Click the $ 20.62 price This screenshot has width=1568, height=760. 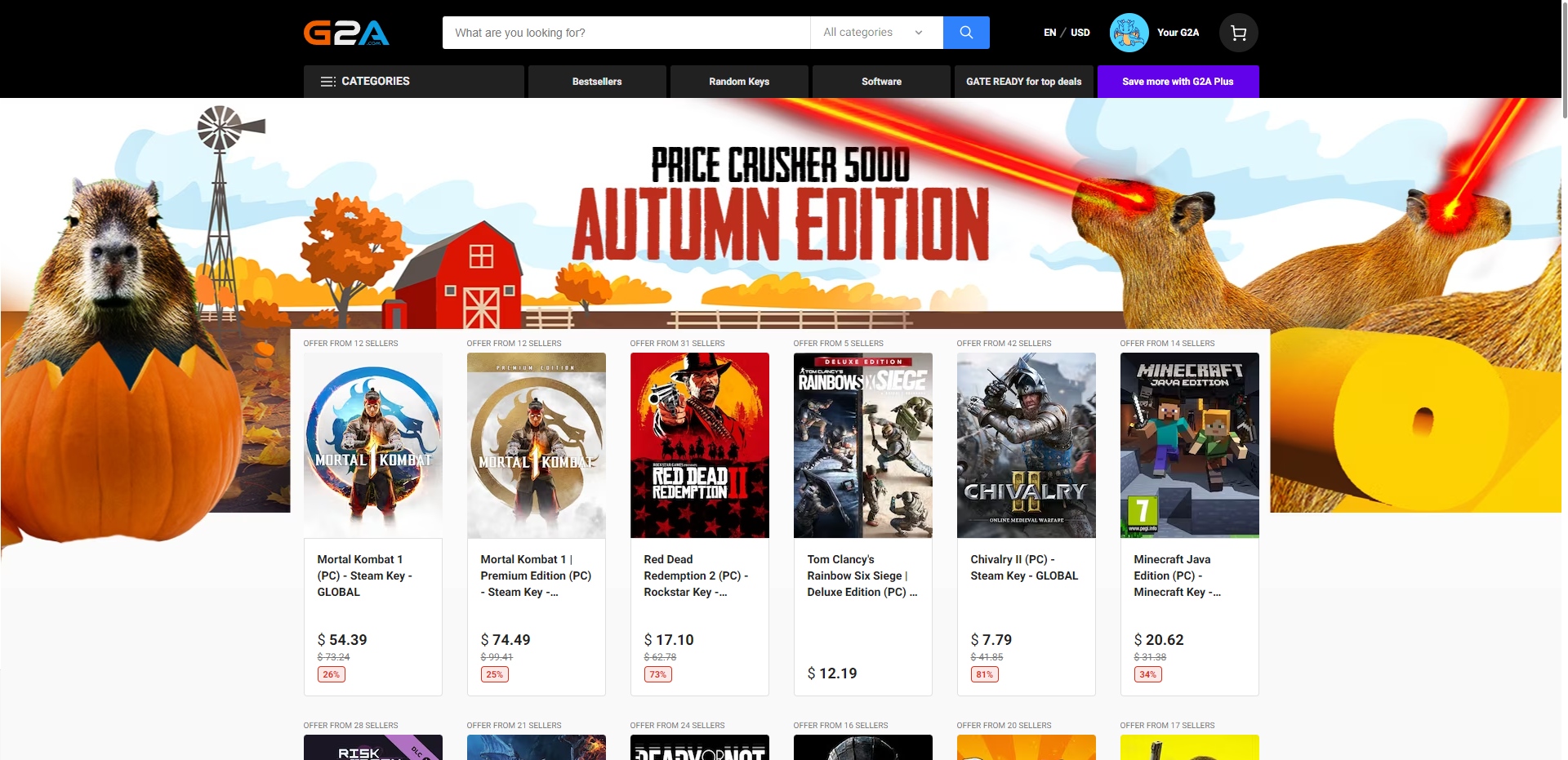(x=1159, y=640)
